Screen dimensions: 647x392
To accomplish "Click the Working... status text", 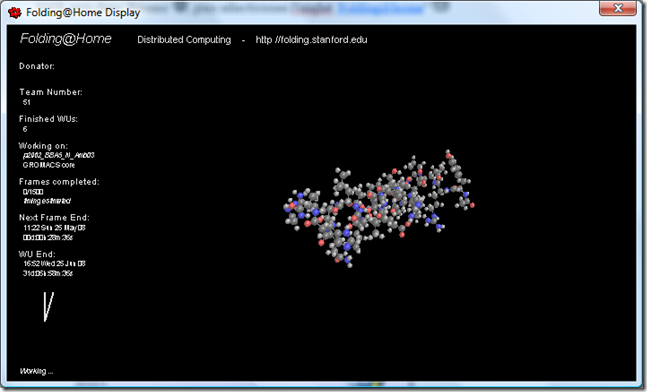I will point(37,371).
